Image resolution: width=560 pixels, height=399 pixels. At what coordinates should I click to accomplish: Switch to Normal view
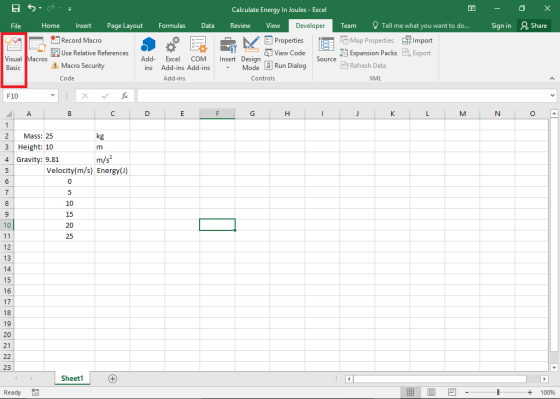(410, 392)
